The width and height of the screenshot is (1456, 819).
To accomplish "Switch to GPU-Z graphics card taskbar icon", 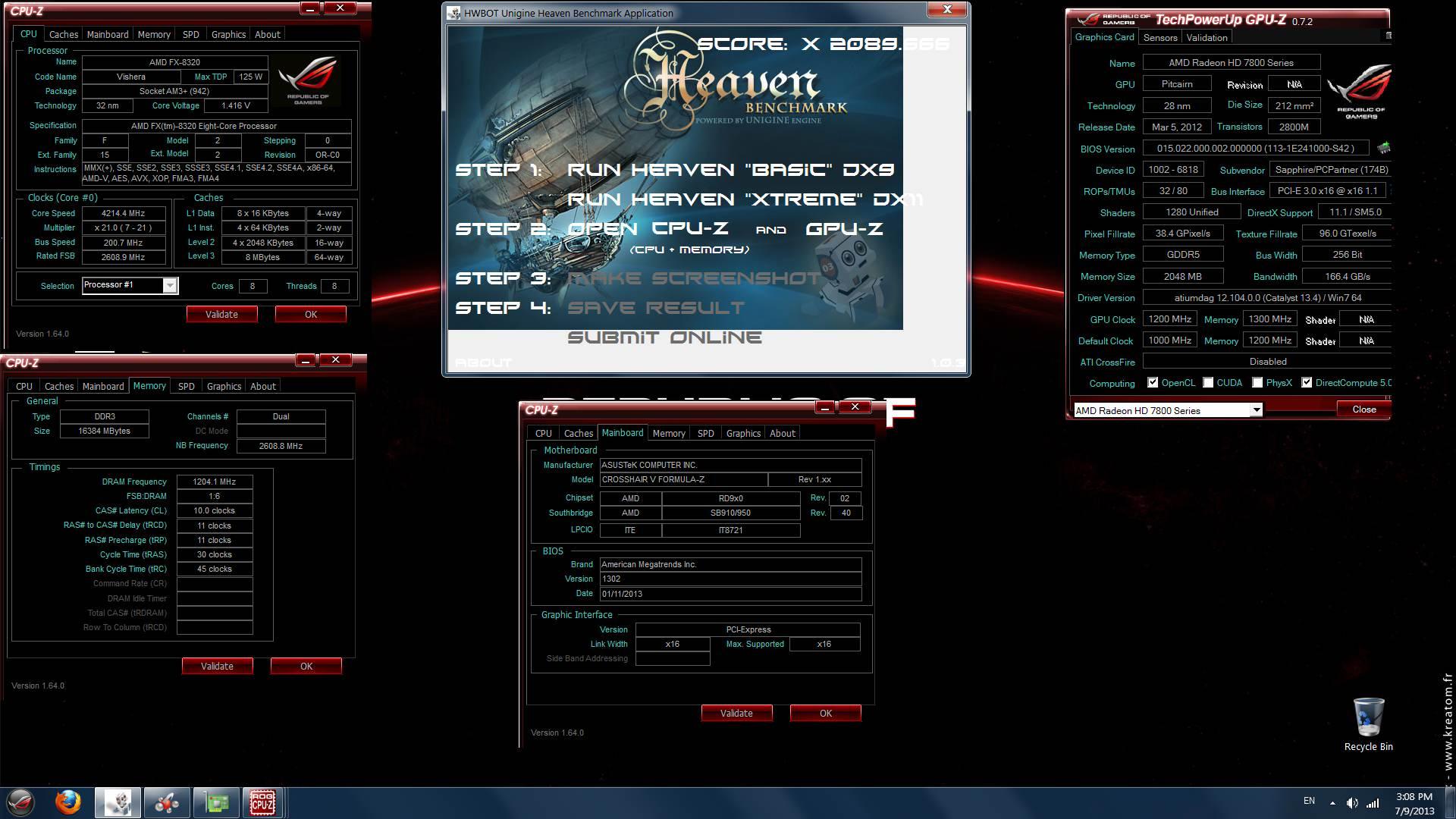I will click(x=215, y=802).
